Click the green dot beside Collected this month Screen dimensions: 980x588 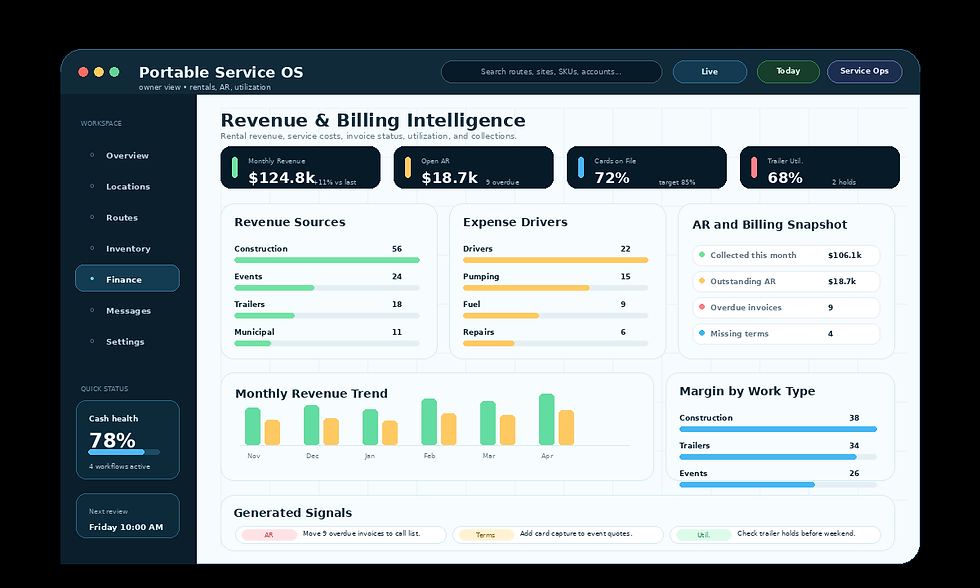click(702, 254)
